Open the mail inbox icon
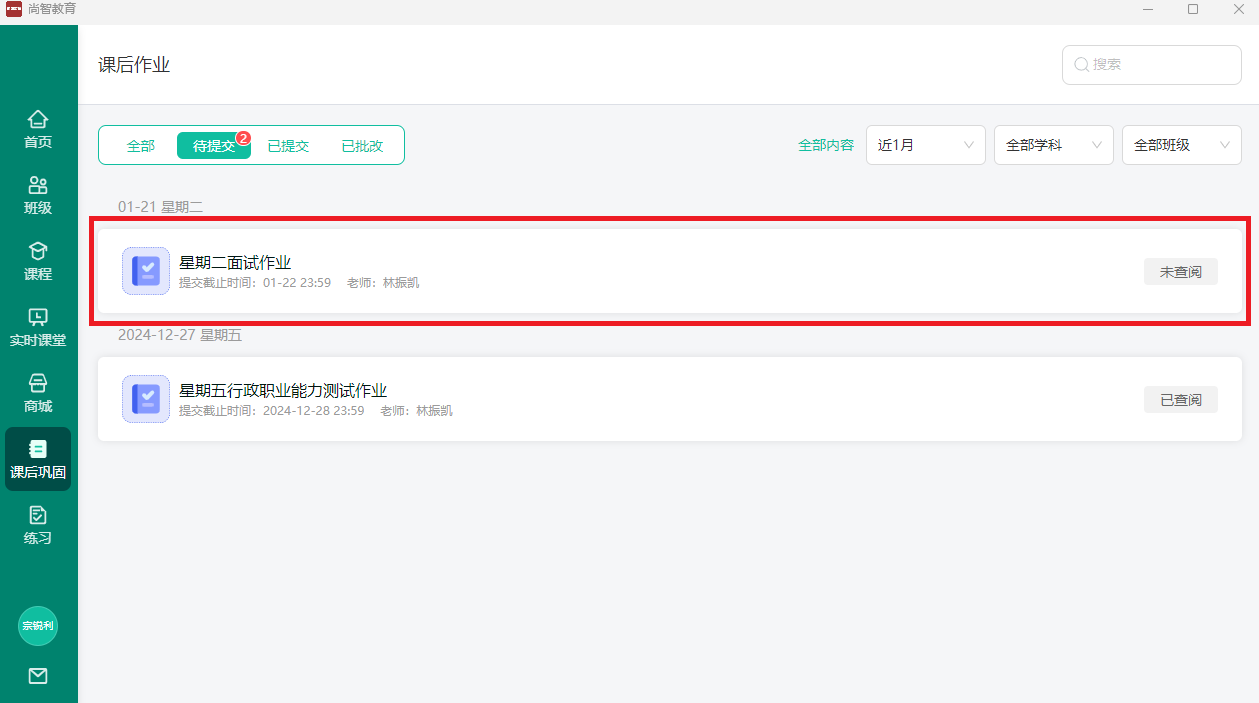 click(38, 676)
